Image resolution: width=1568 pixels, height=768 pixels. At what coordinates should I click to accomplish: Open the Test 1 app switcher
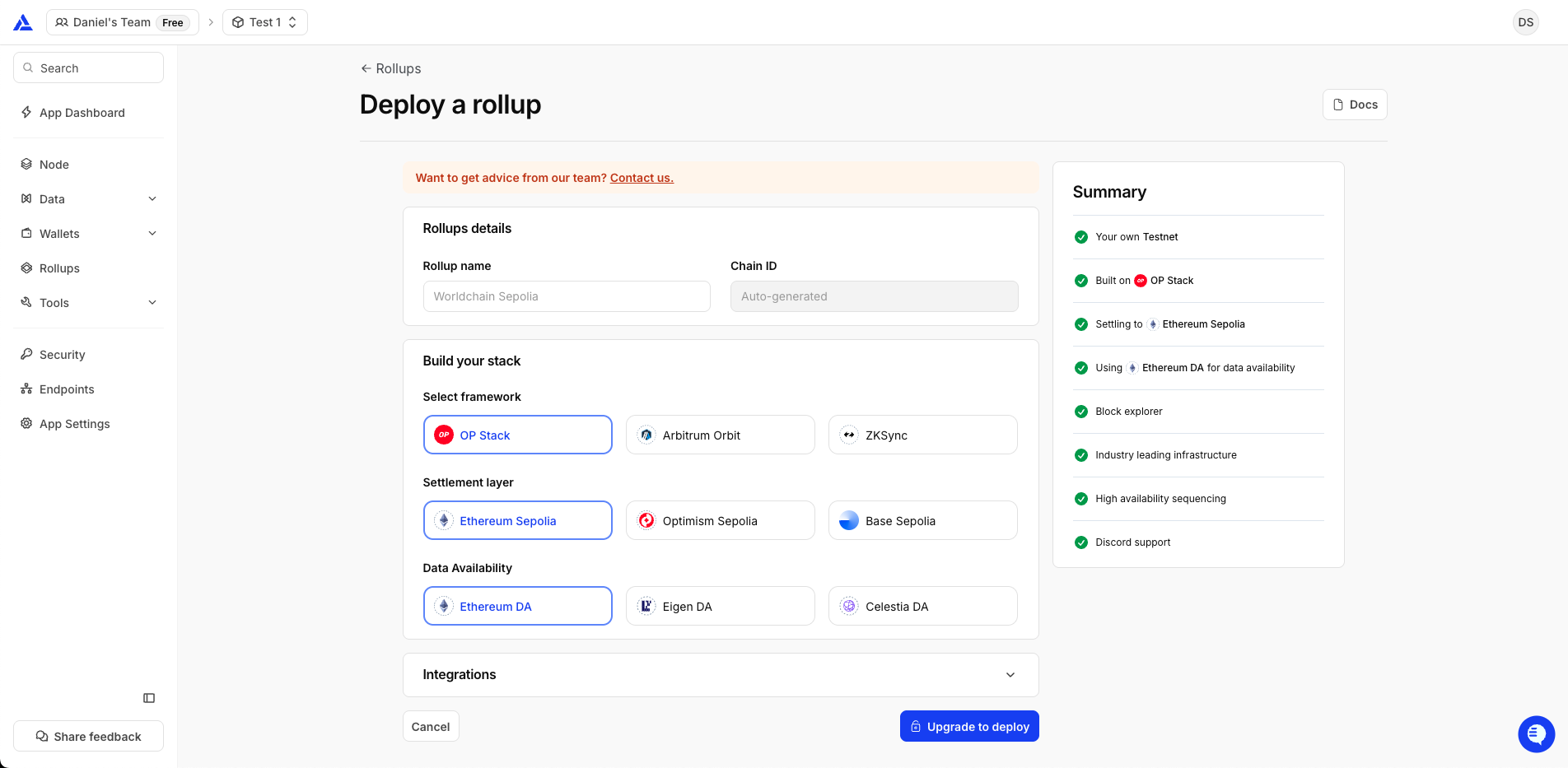(x=265, y=22)
